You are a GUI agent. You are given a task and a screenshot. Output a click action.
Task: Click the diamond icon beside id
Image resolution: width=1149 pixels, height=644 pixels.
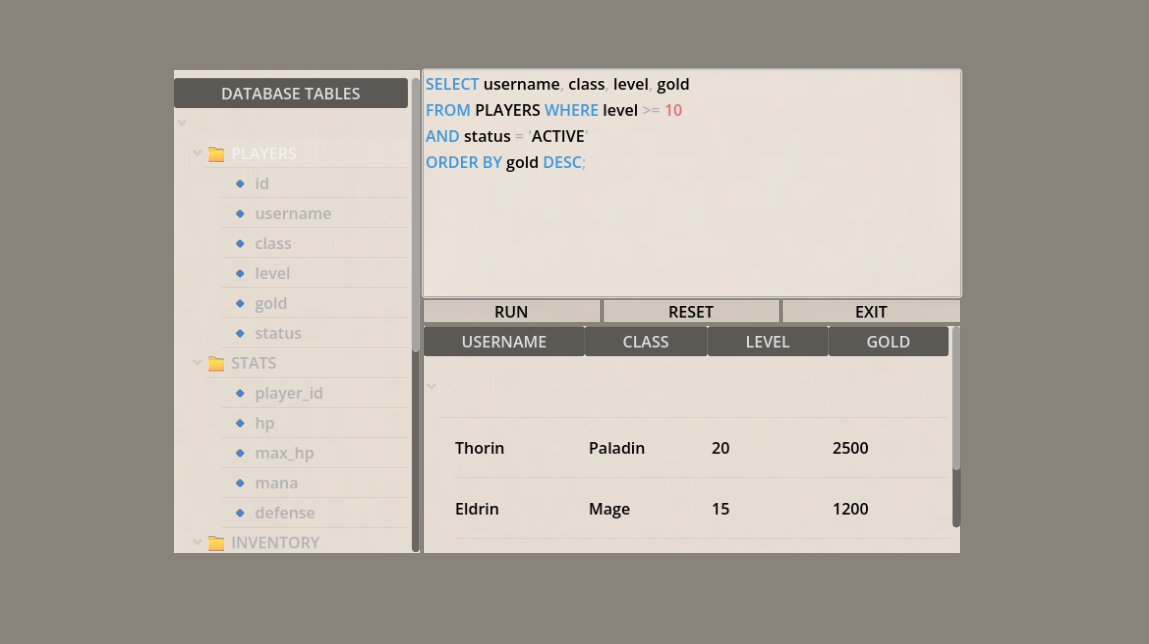point(240,184)
